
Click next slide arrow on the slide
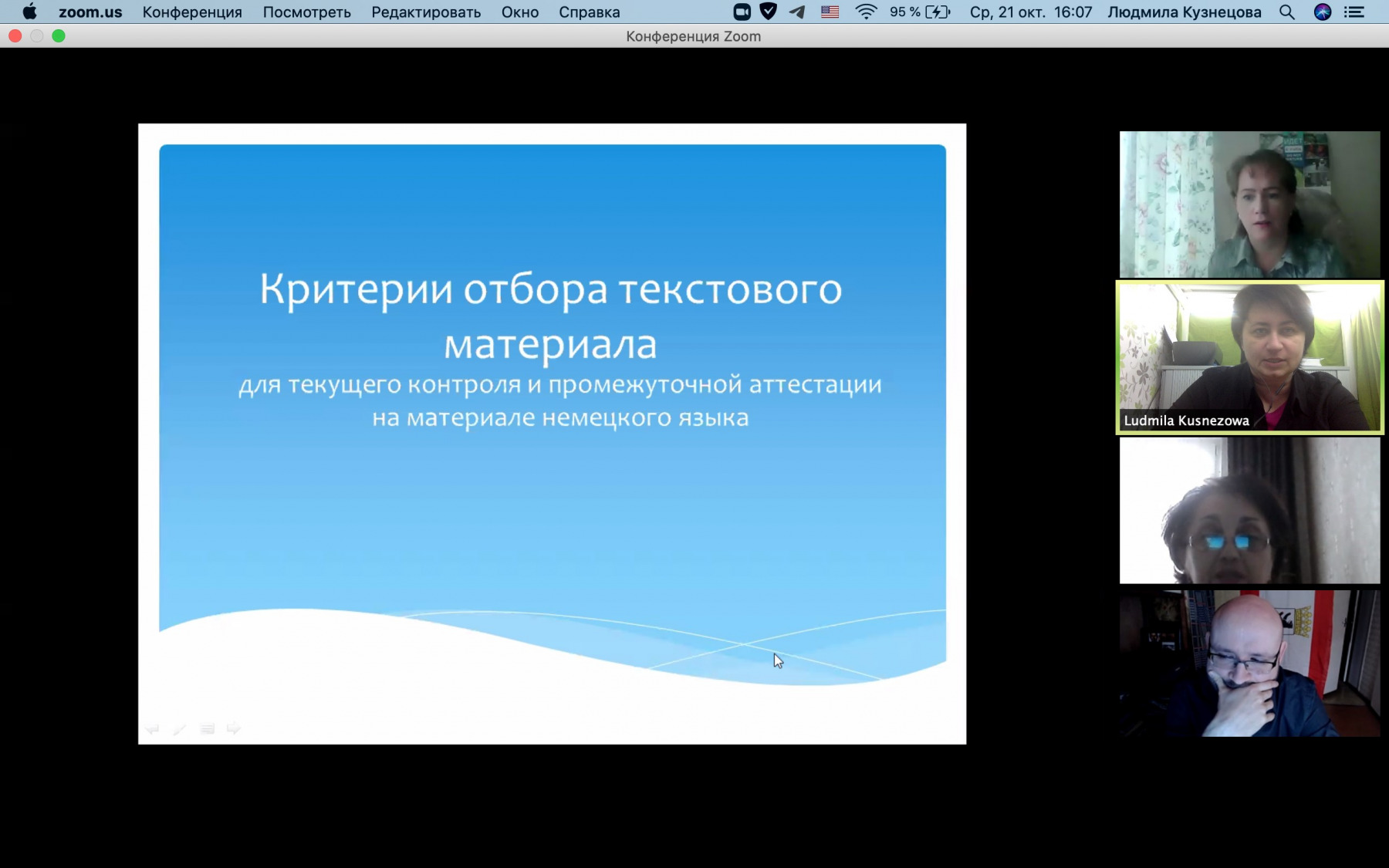click(234, 728)
